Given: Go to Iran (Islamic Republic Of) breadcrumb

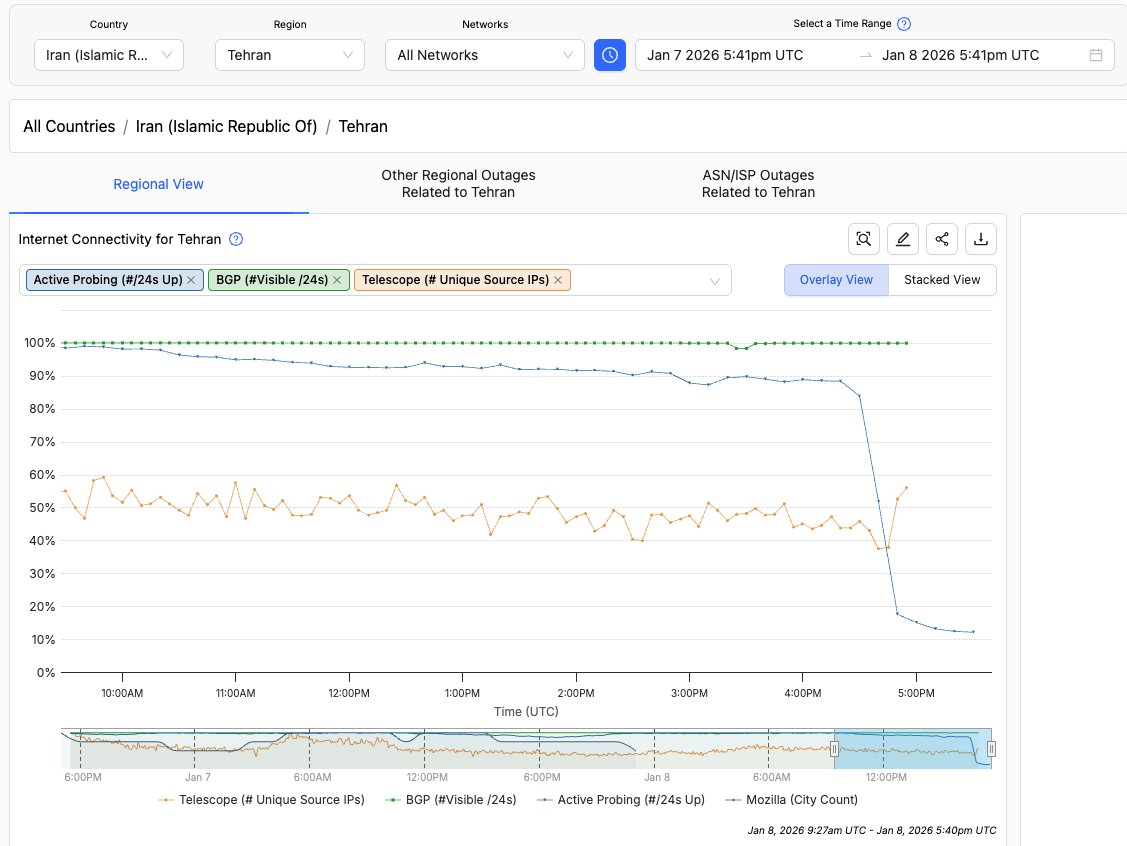Looking at the screenshot, I should (226, 127).
